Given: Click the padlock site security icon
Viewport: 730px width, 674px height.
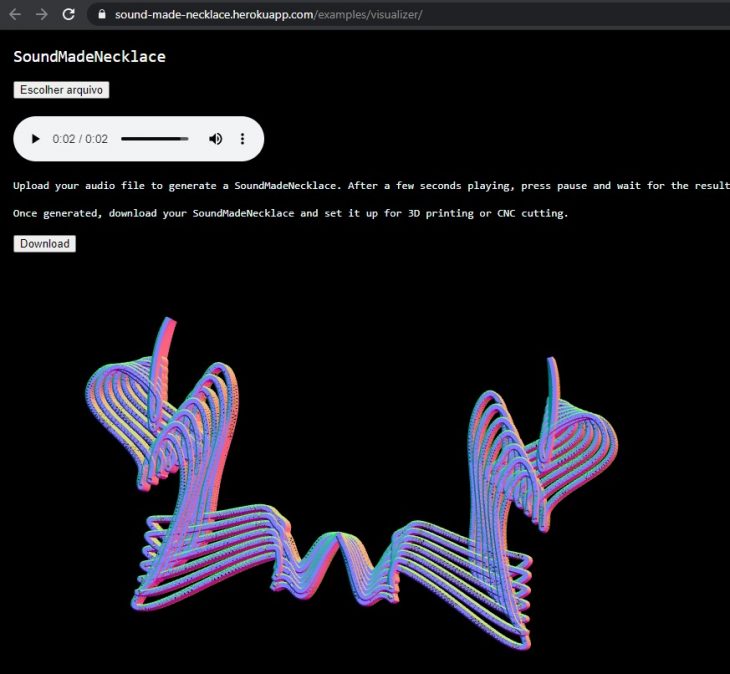Looking at the screenshot, I should (x=101, y=15).
